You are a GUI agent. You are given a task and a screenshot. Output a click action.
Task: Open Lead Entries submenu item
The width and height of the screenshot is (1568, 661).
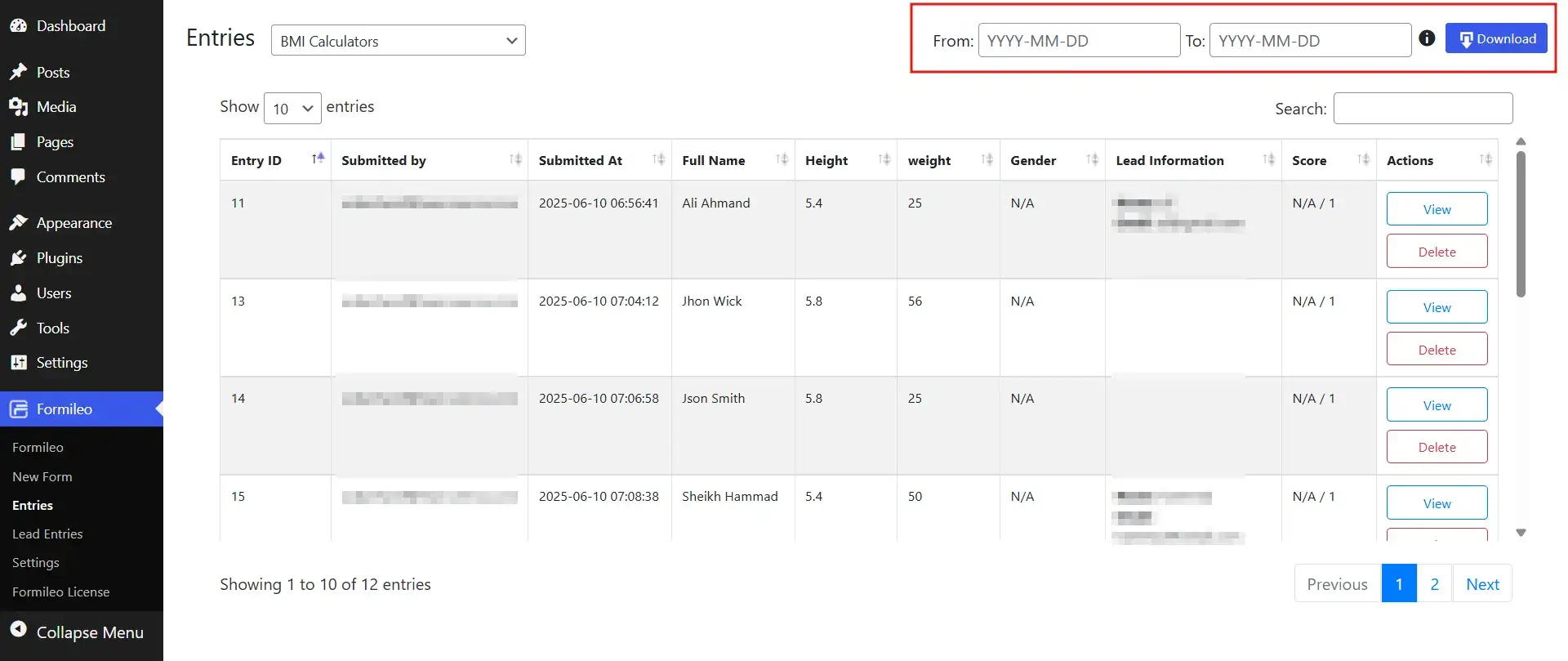(47, 534)
